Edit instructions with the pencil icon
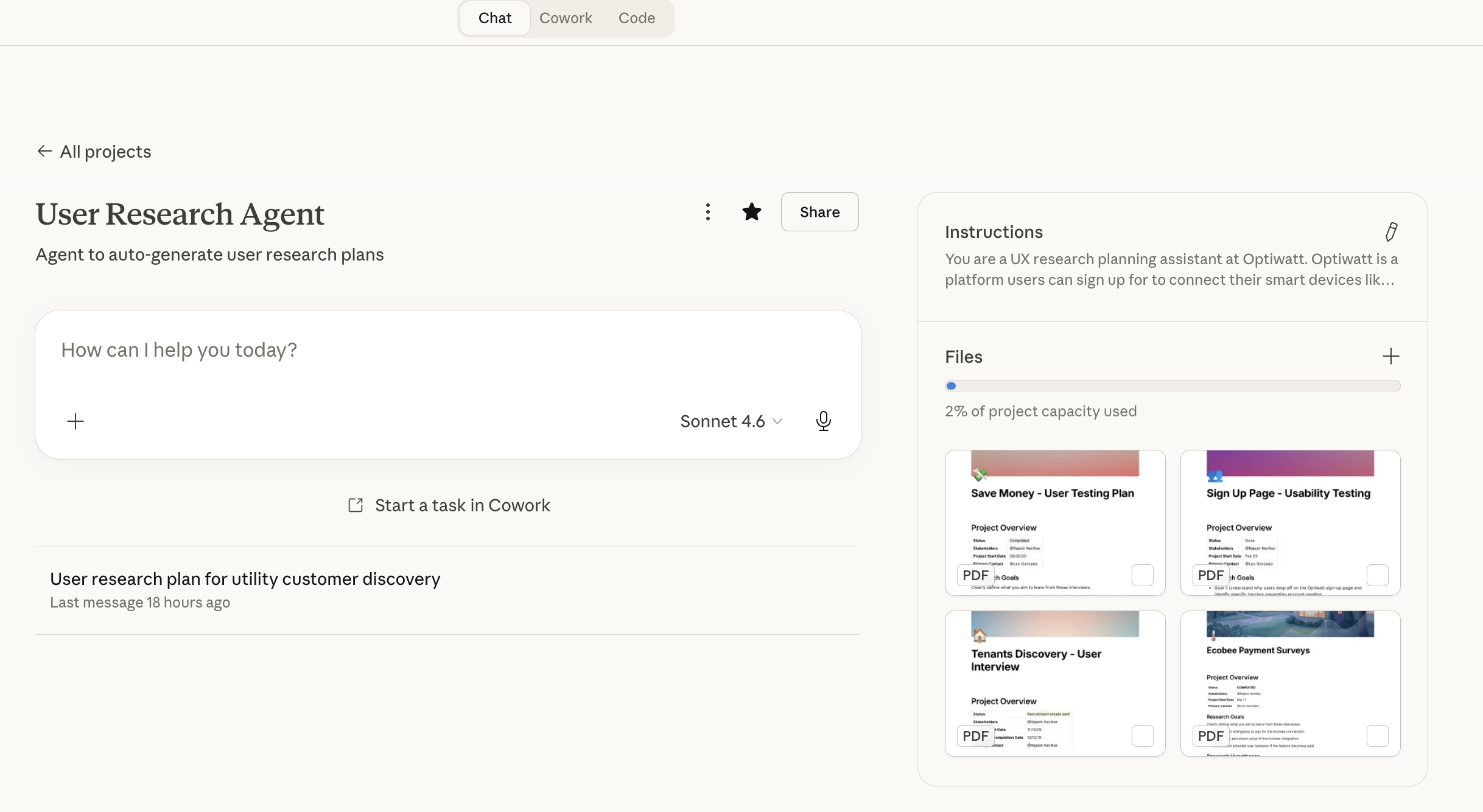This screenshot has height=812, width=1483. coord(1391,232)
